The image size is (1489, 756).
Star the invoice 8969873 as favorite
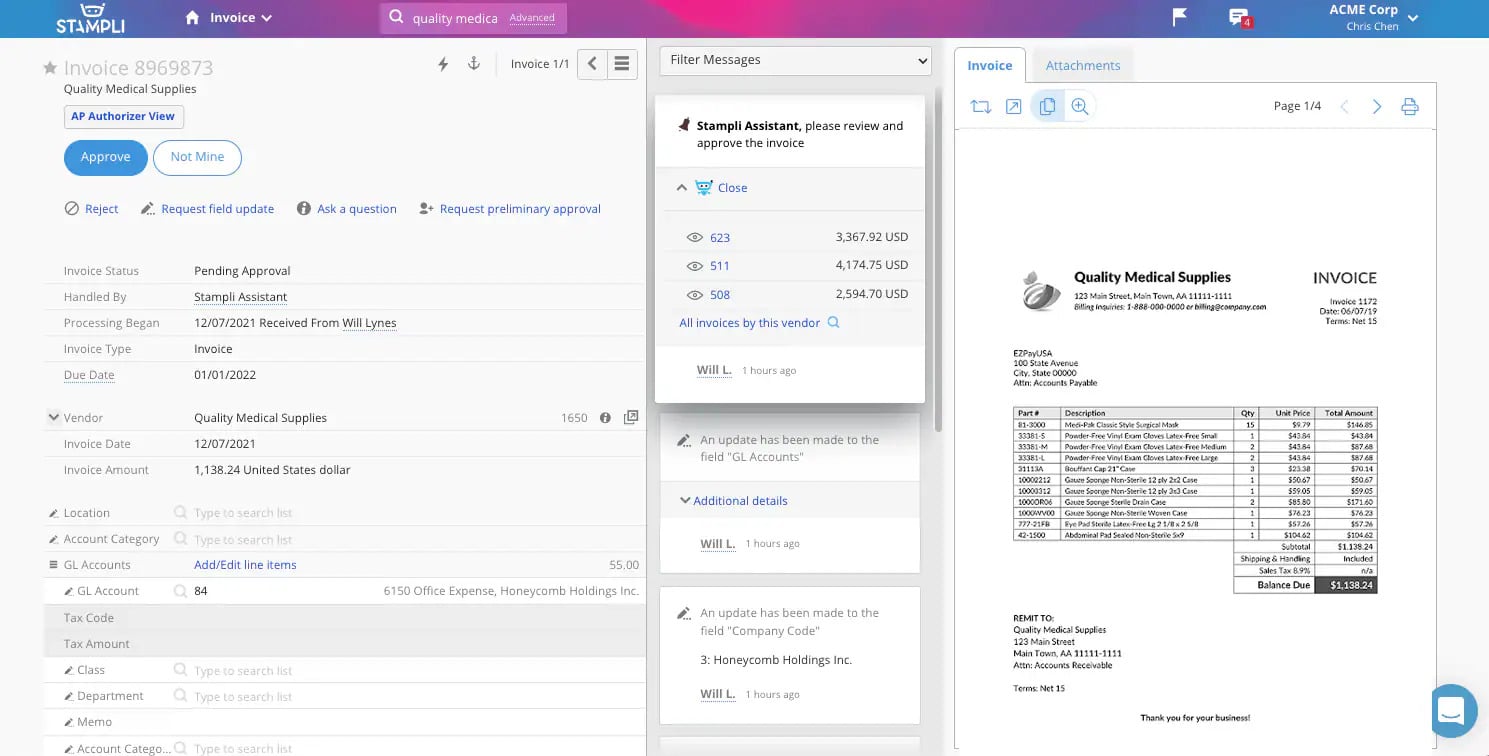[49, 67]
